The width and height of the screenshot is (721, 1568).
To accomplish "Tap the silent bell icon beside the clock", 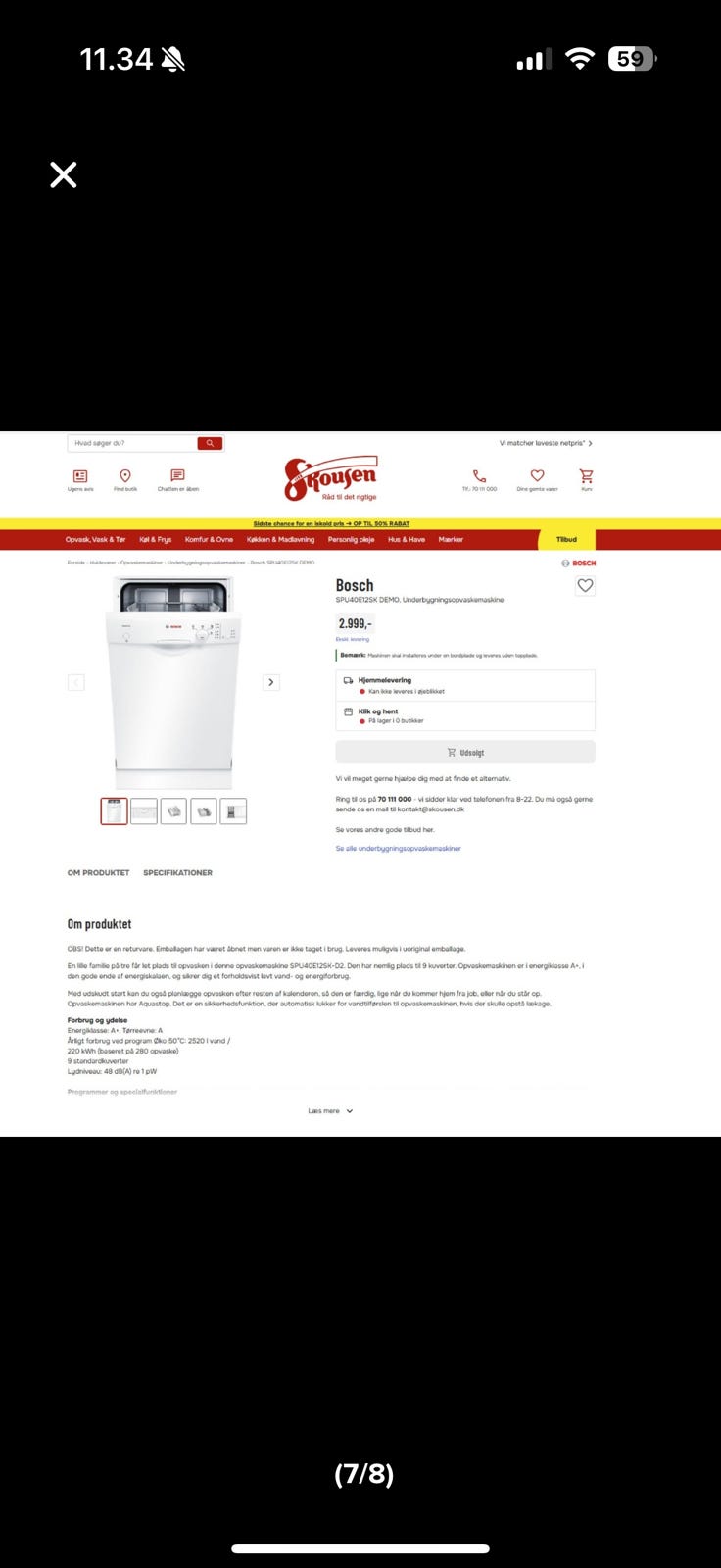I will [173, 60].
